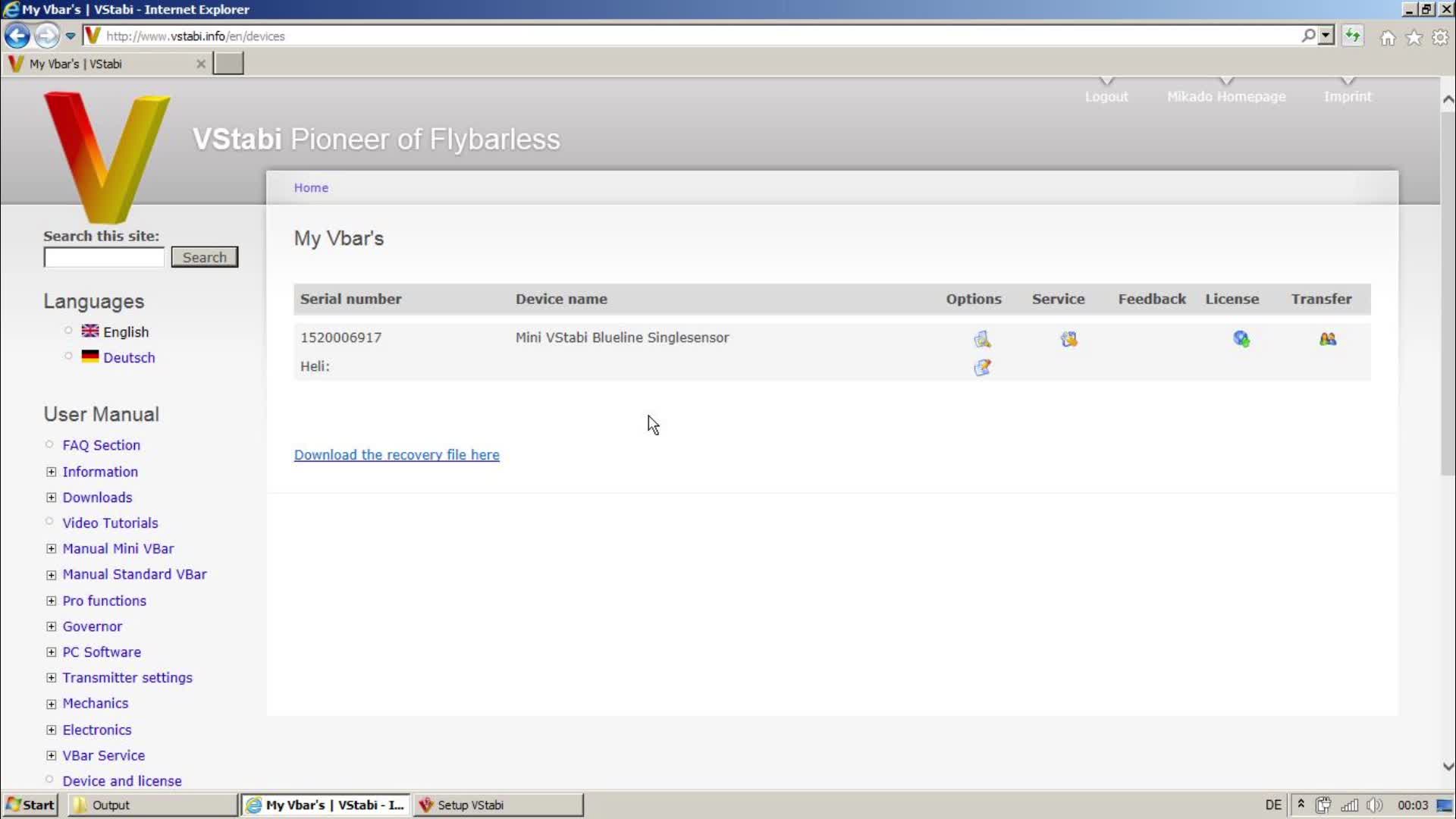
Task: Select English flag language
Action: point(90,331)
